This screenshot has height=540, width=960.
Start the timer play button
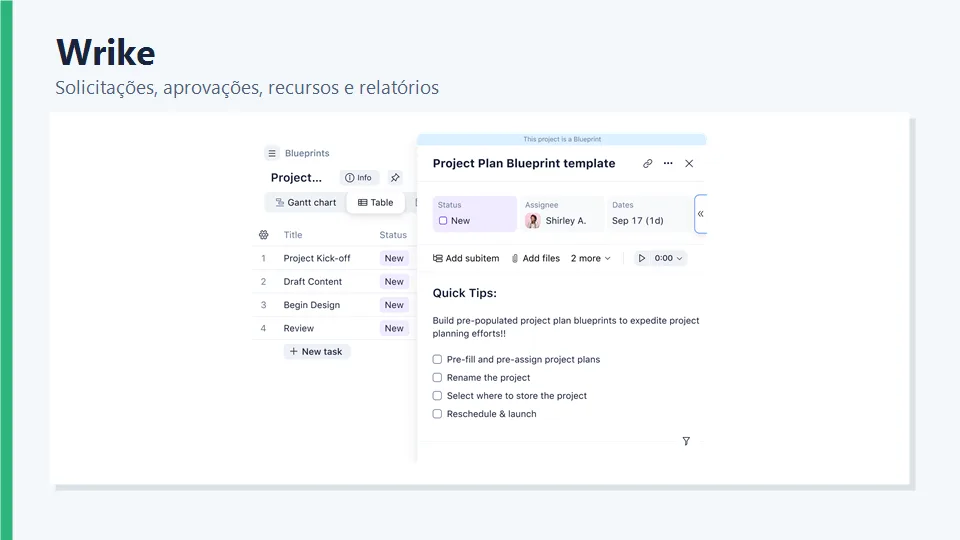[642, 258]
